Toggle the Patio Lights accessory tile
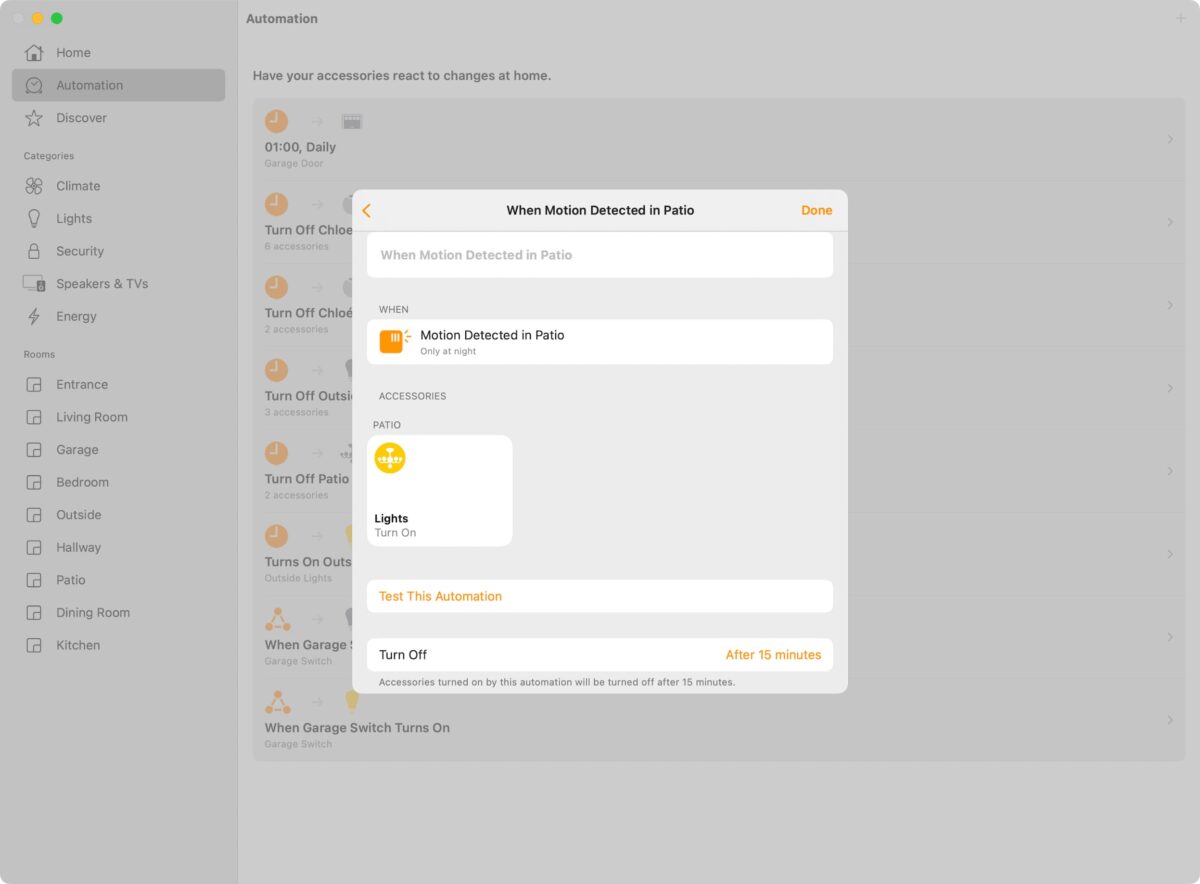1200x884 pixels. [440, 490]
